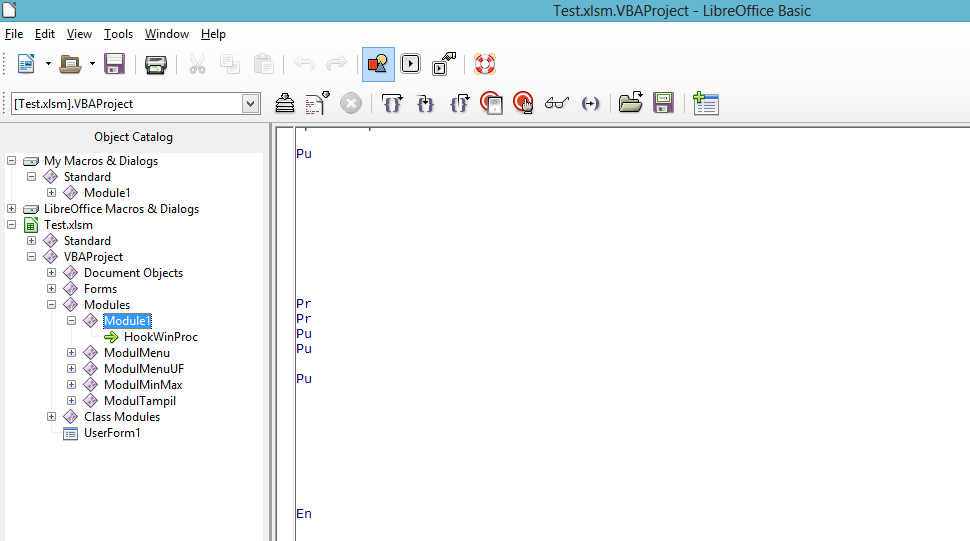Click the Step Out icon
This screenshot has height=541, width=970.
pos(459,103)
